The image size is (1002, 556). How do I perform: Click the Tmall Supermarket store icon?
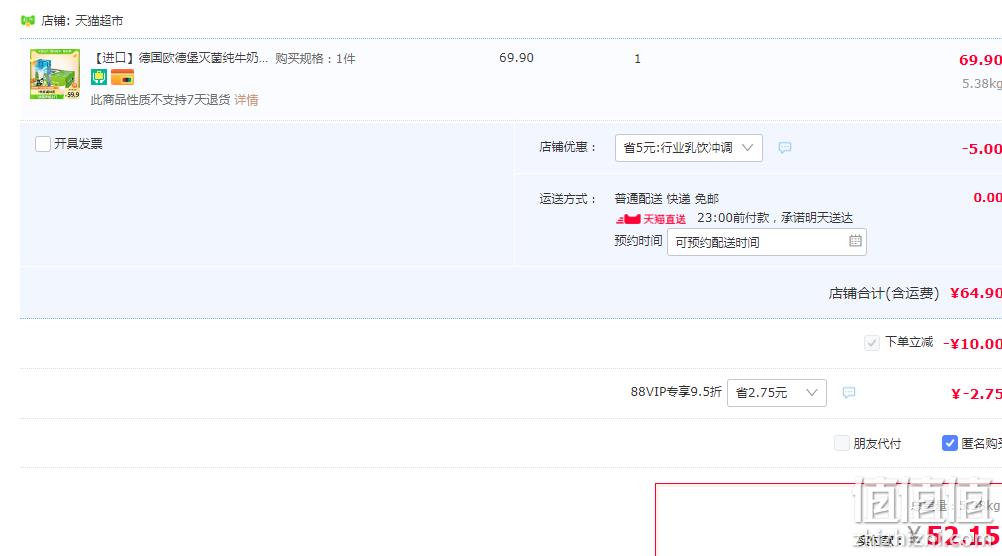click(27, 20)
